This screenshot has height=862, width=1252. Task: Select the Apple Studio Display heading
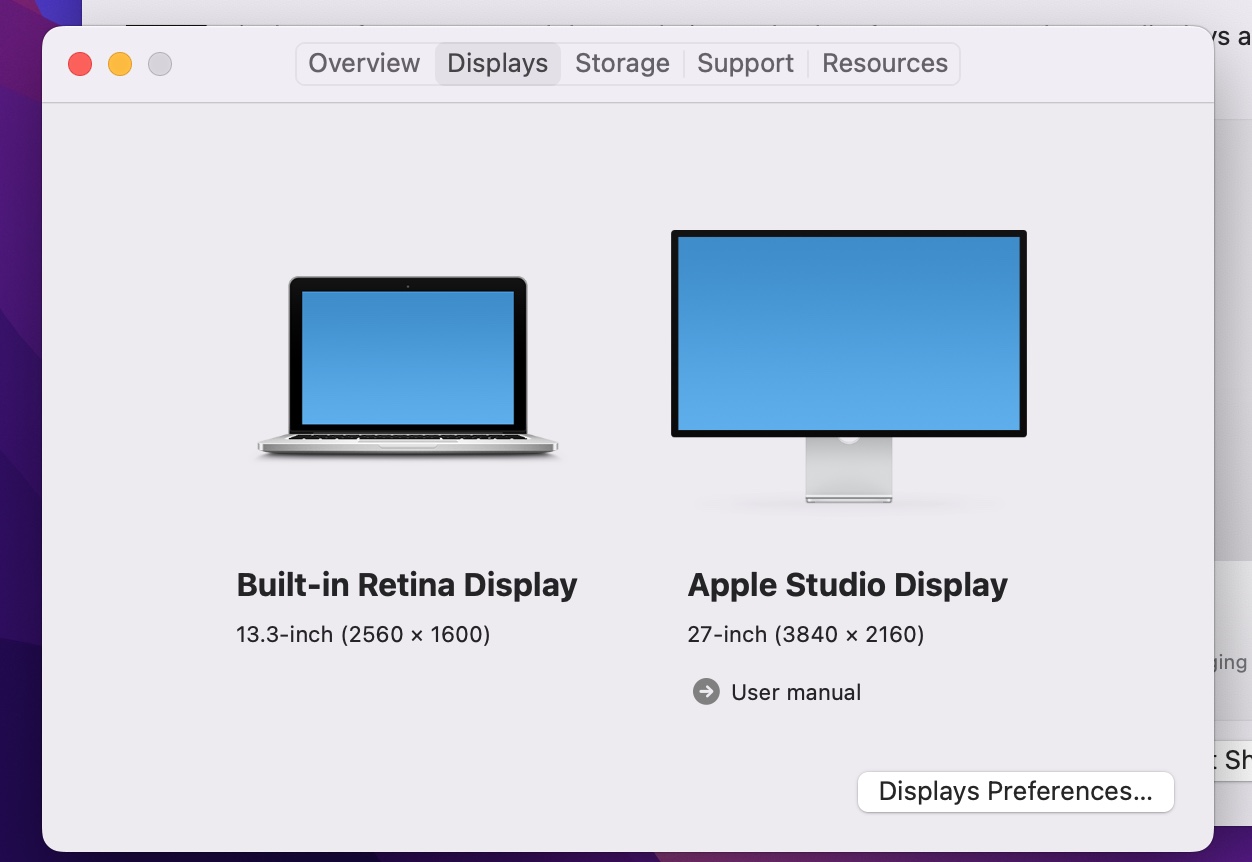pos(848,585)
